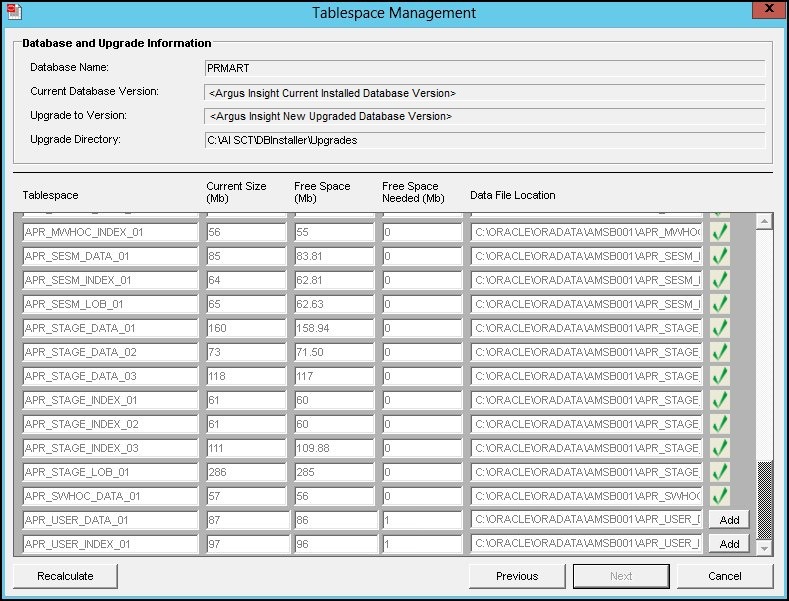Click the Upgrade Directory path field
Viewport: 789px width, 601px height.
tap(485, 140)
